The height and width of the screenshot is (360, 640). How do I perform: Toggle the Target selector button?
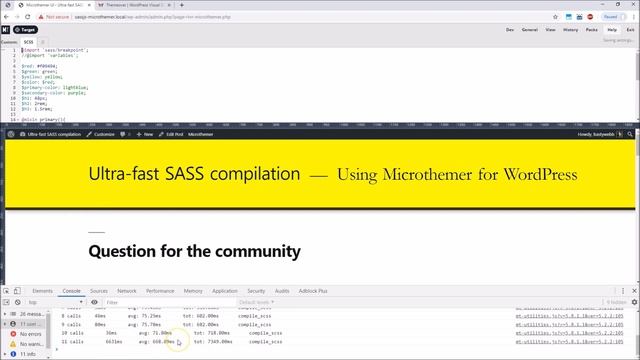pos(25,30)
